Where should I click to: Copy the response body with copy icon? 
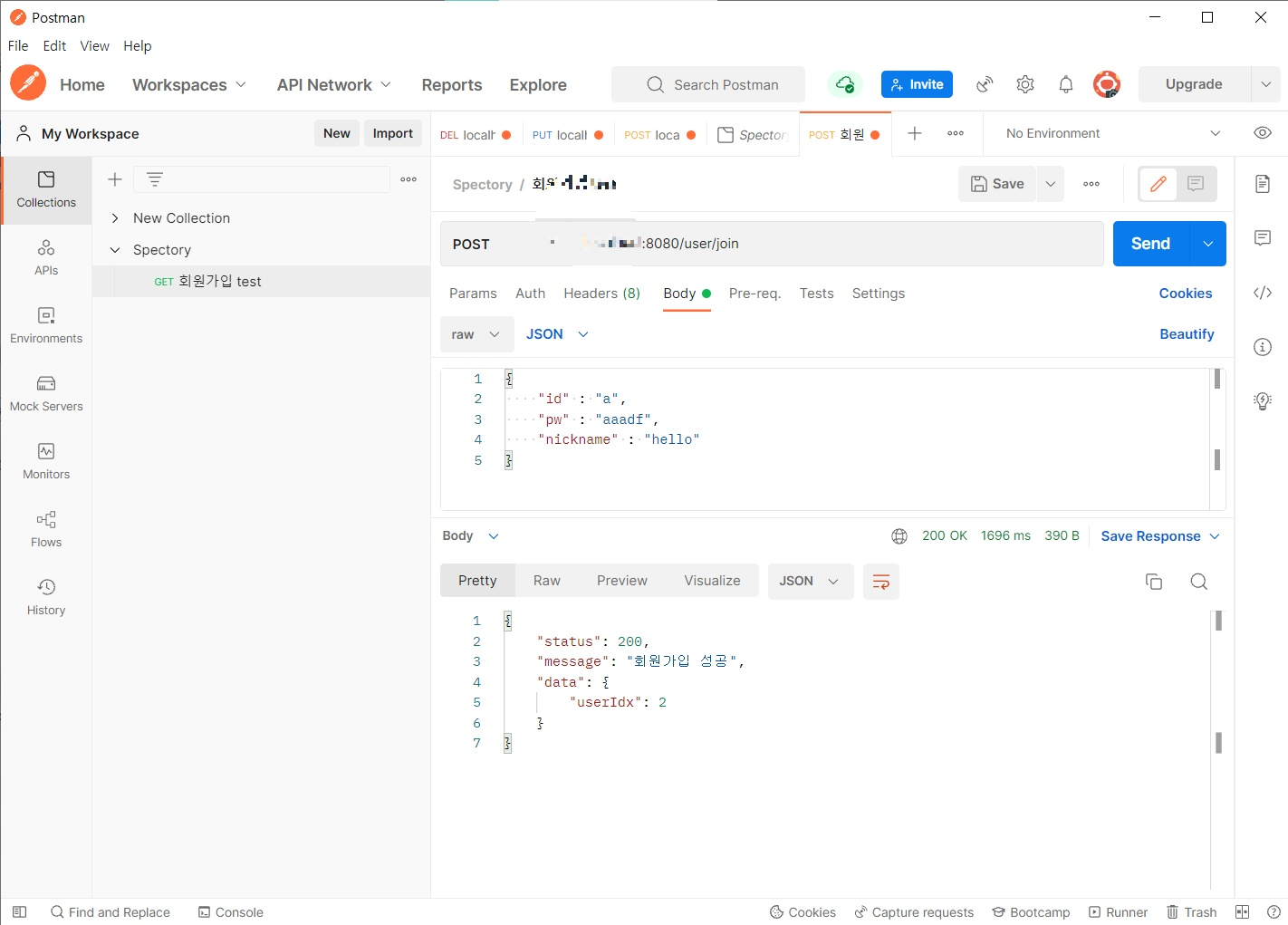[x=1154, y=582]
